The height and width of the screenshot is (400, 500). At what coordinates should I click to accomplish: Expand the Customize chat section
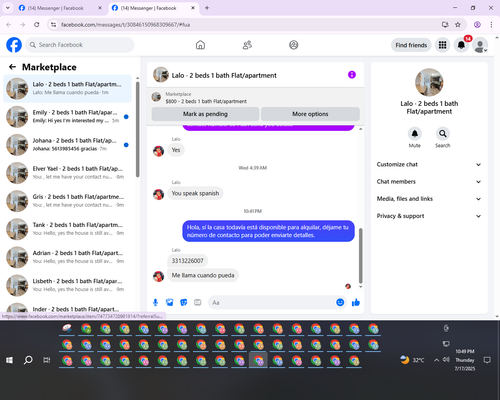[x=429, y=164]
